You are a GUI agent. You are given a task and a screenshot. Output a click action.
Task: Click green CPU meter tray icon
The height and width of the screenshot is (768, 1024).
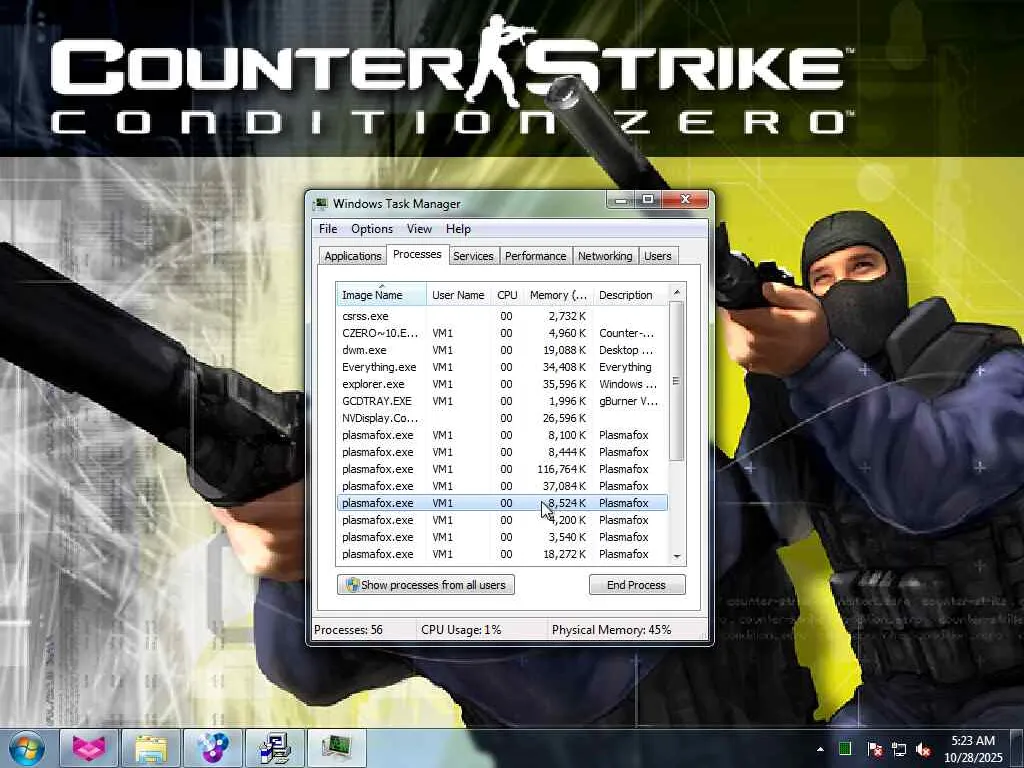point(845,749)
